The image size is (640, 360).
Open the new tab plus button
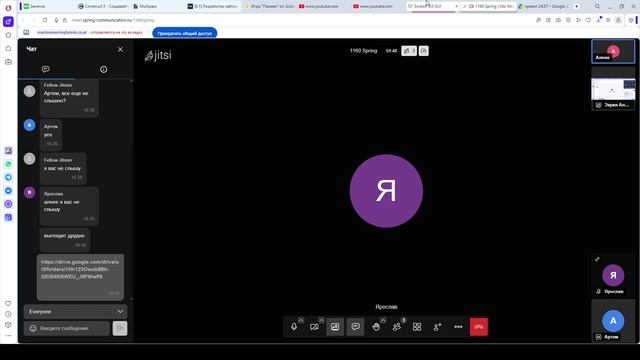point(577,6)
